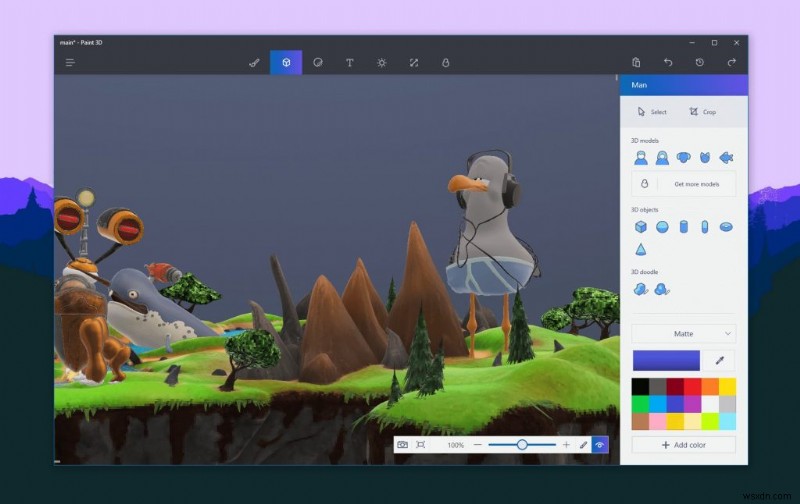This screenshot has width=800, height=504.
Task: Select the bright red swatch
Action: point(692,387)
